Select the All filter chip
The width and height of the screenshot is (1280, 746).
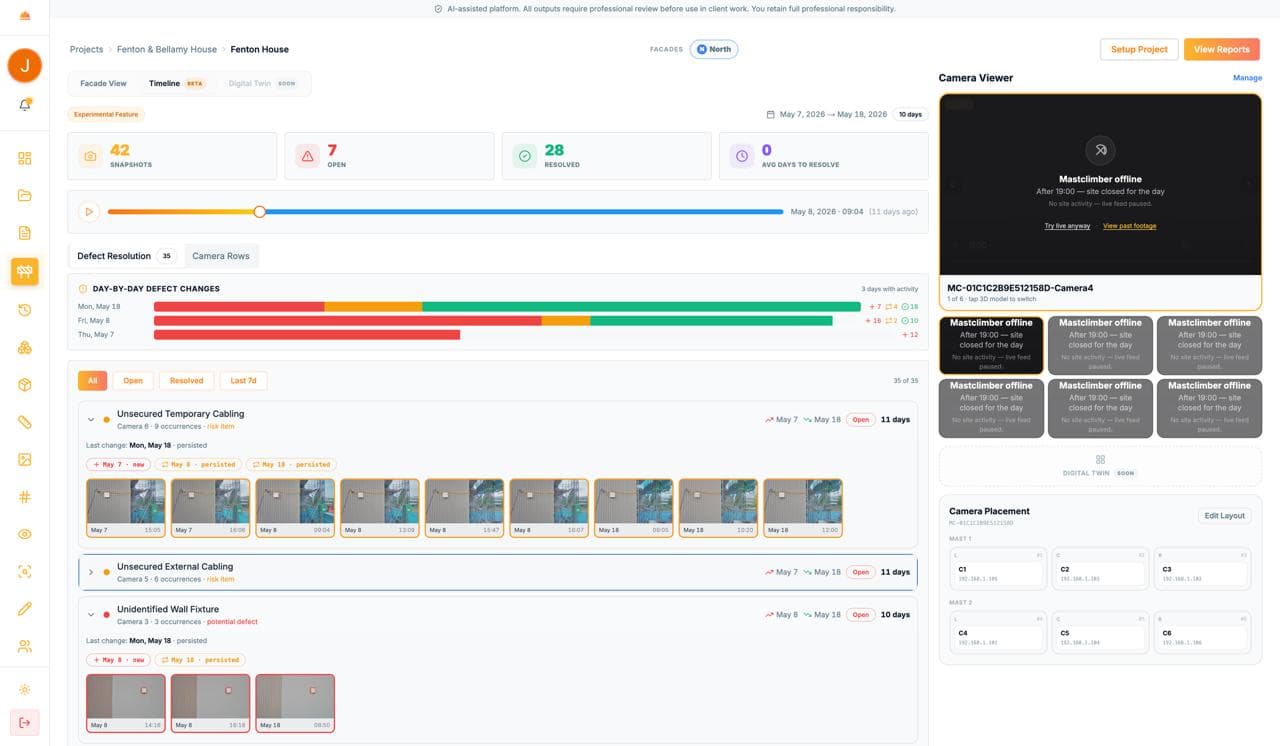[x=92, y=381]
